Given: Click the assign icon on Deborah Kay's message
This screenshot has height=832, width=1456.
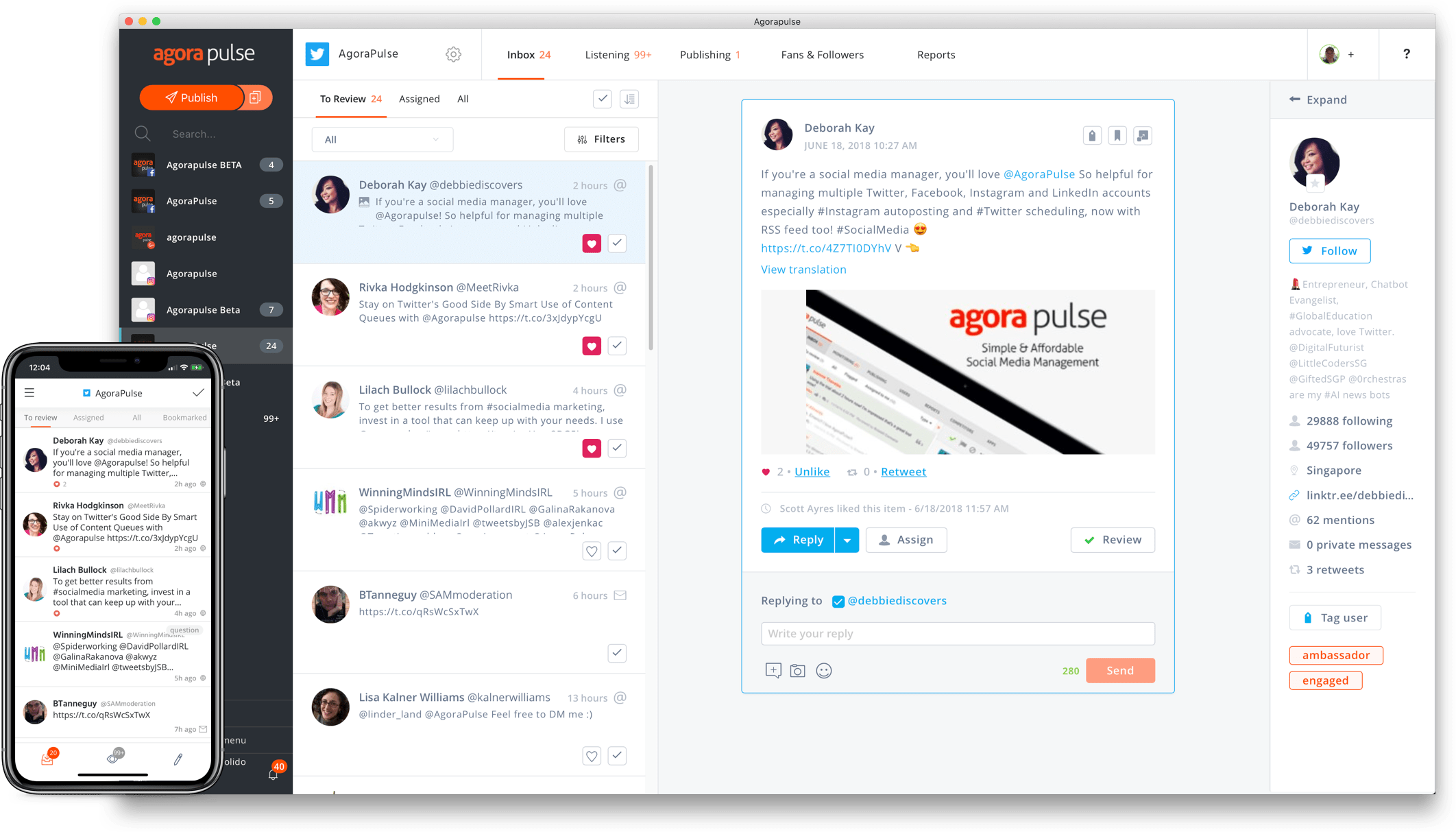Looking at the screenshot, I should (905, 539).
